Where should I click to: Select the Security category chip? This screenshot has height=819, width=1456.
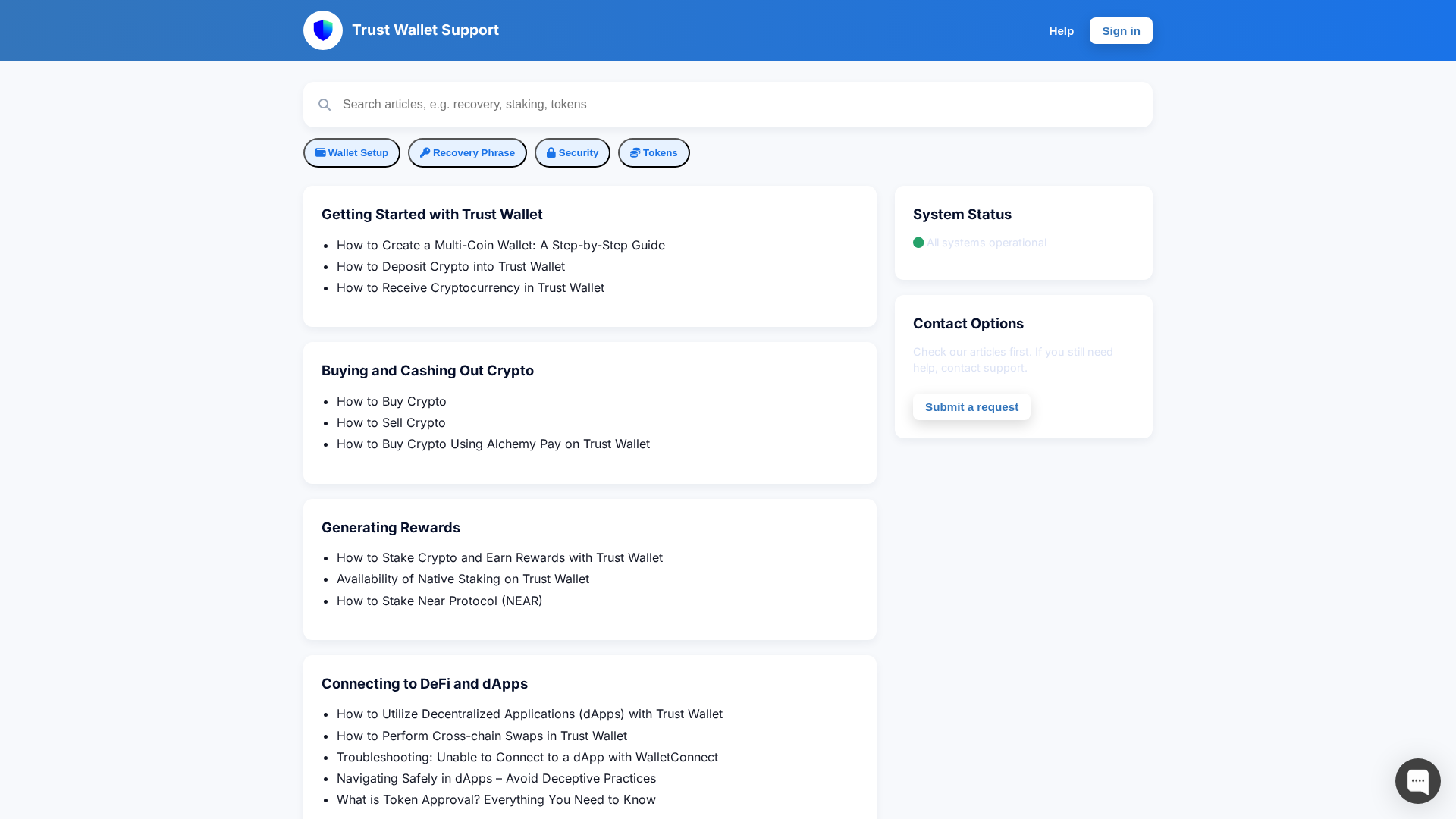coord(573,153)
